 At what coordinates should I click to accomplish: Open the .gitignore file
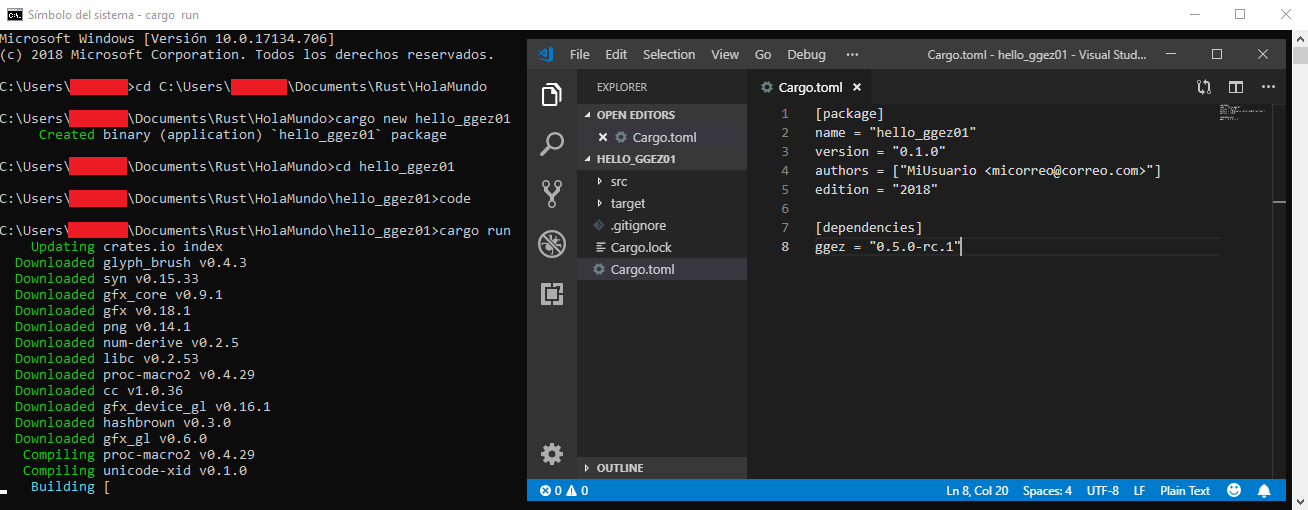coord(638,225)
